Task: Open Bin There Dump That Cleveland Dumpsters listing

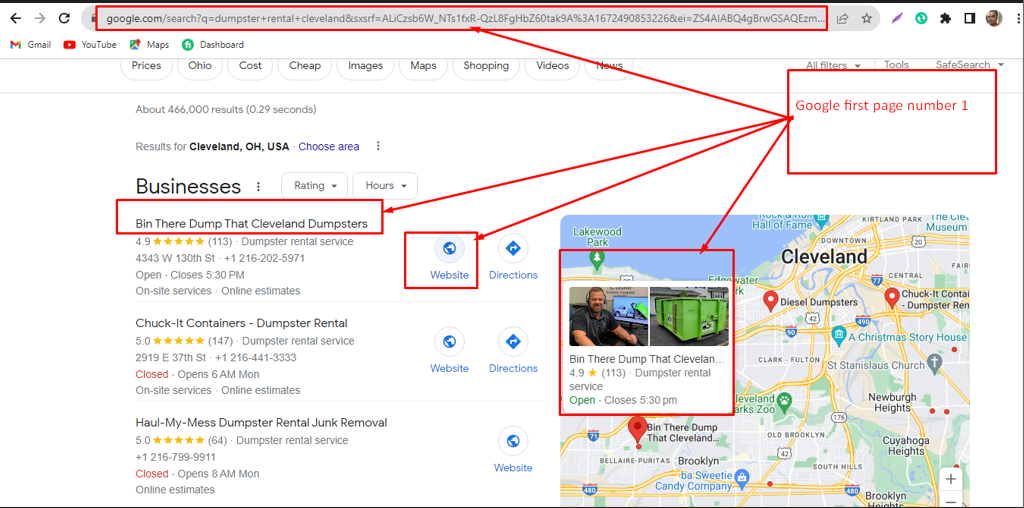Action: pyautogui.click(x=251, y=224)
